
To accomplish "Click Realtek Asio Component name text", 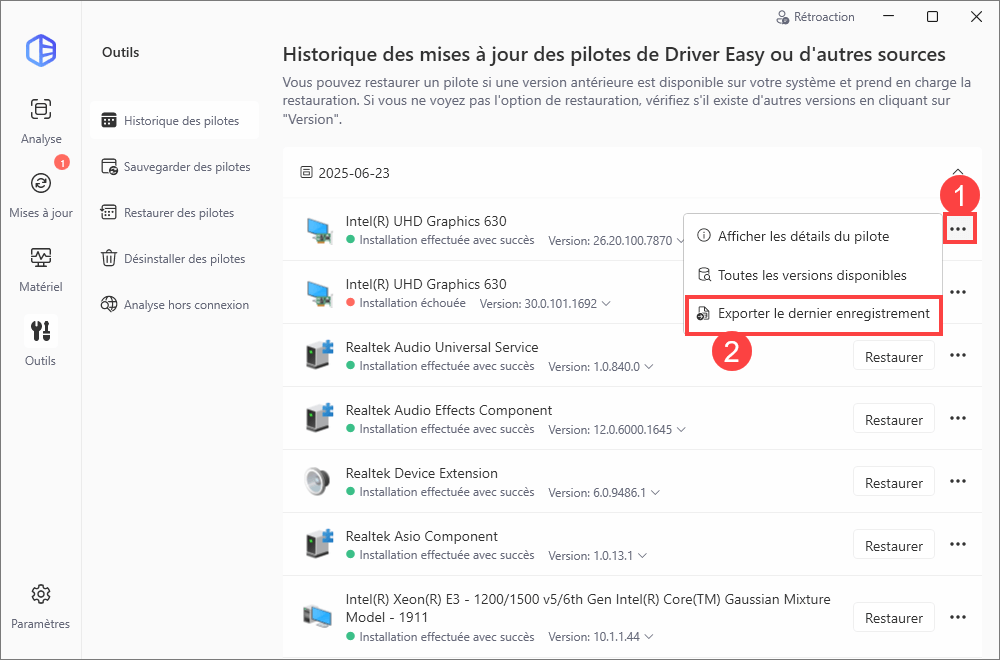I will point(422,536).
